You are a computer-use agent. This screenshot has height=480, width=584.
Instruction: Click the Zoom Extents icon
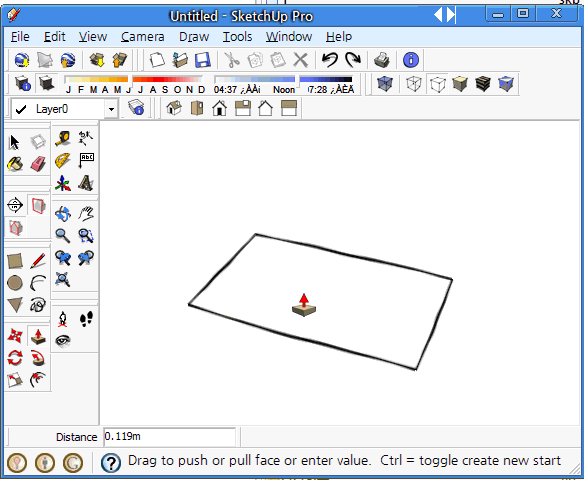(x=63, y=279)
